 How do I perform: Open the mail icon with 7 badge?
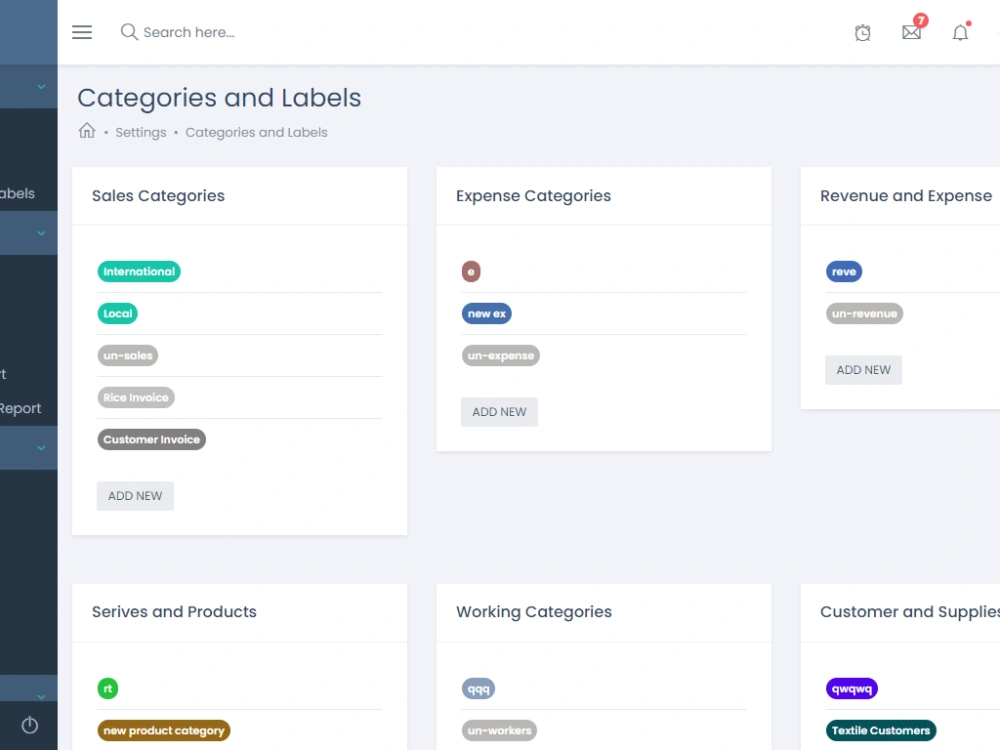coord(913,30)
